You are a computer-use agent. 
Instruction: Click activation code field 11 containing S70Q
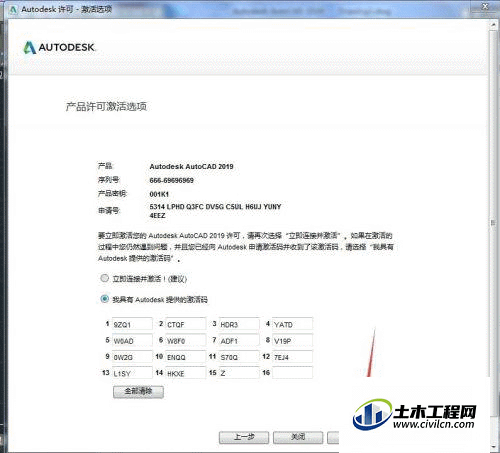239,357
